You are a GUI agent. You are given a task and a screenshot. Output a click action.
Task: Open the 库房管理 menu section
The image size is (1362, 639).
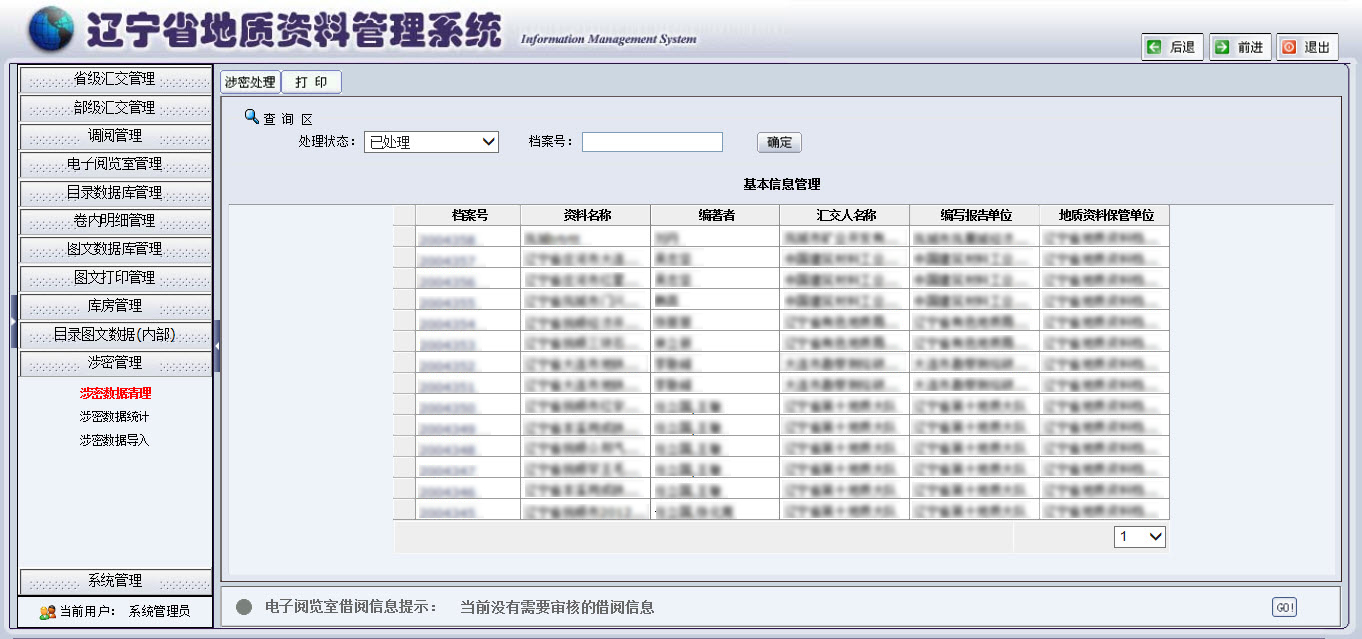(x=115, y=306)
